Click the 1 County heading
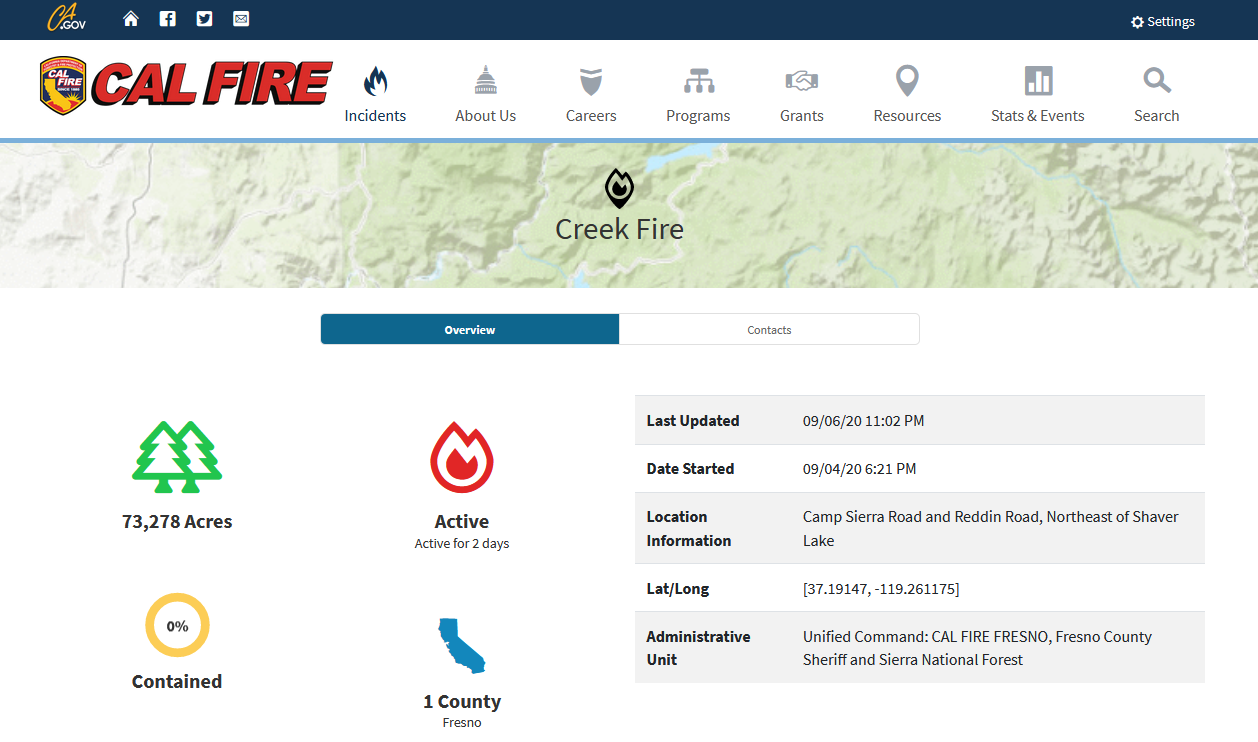Image resolution: width=1258 pixels, height=742 pixels. click(462, 702)
